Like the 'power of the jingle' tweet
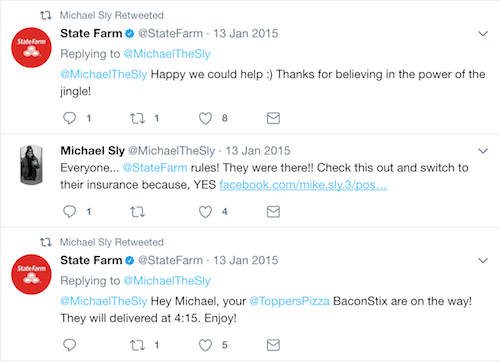 click(x=205, y=118)
